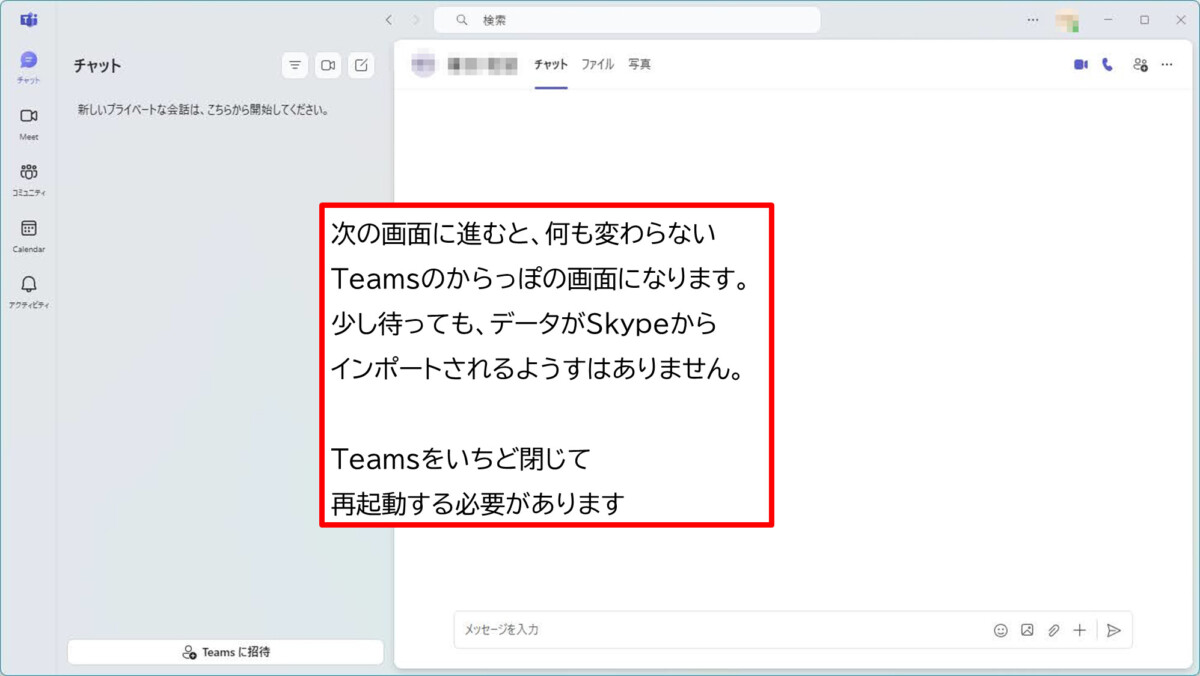Open more options in chat header
The image size is (1200, 676).
[x=1167, y=64]
